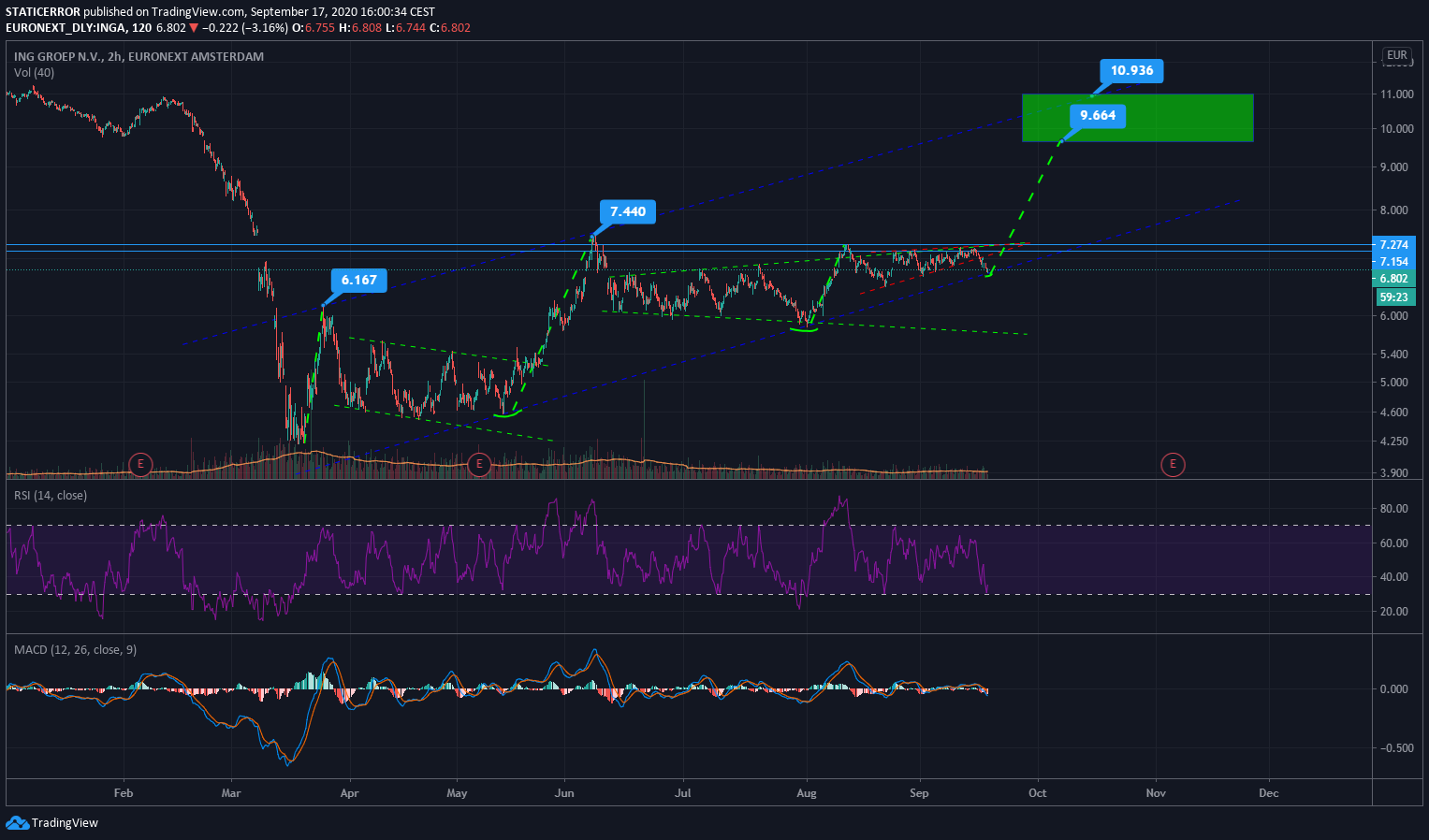The image size is (1429, 840).
Task: Click the 20.00 level on the RSI scale
Action: click(x=1394, y=612)
